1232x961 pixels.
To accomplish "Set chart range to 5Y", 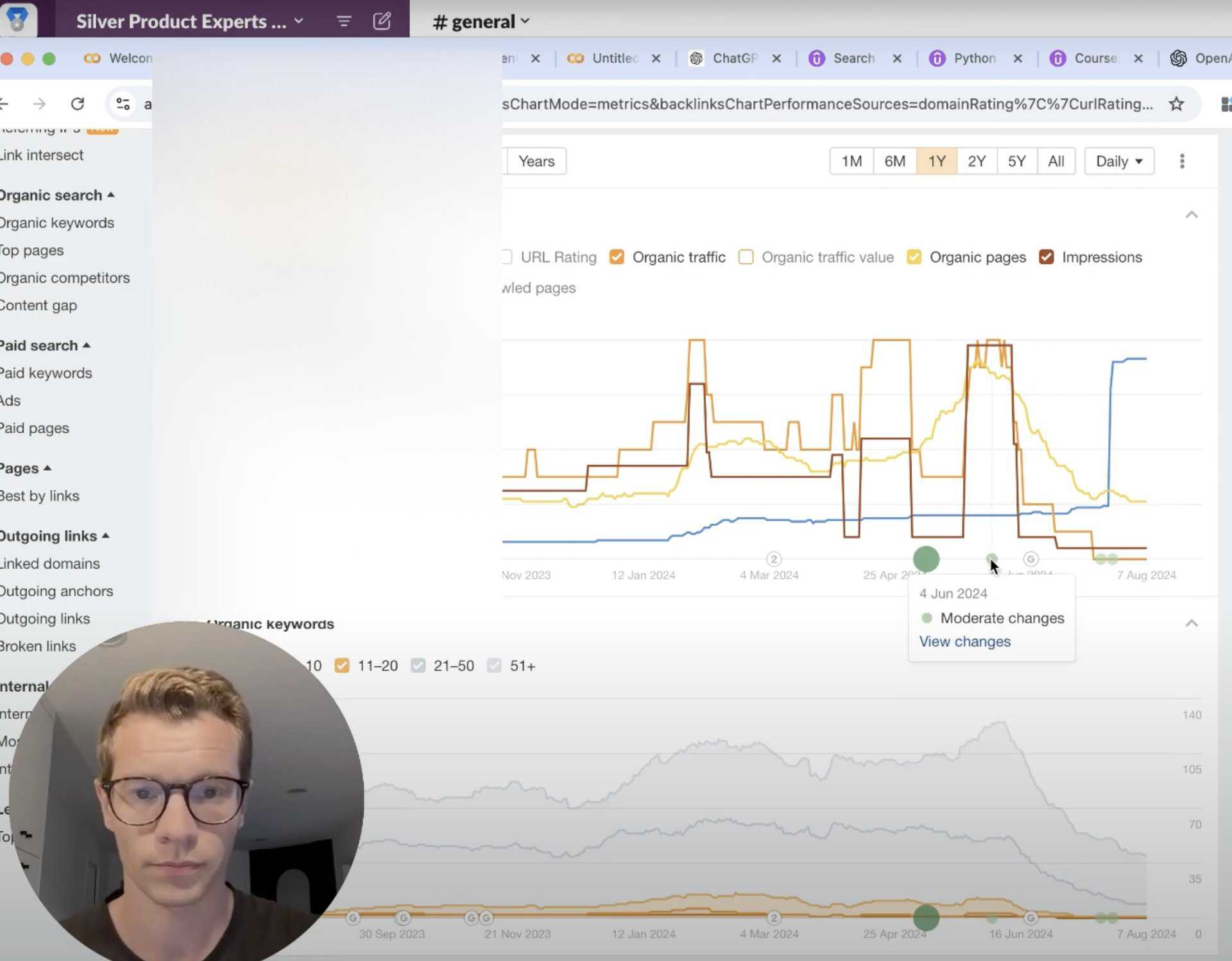I will 1016,161.
